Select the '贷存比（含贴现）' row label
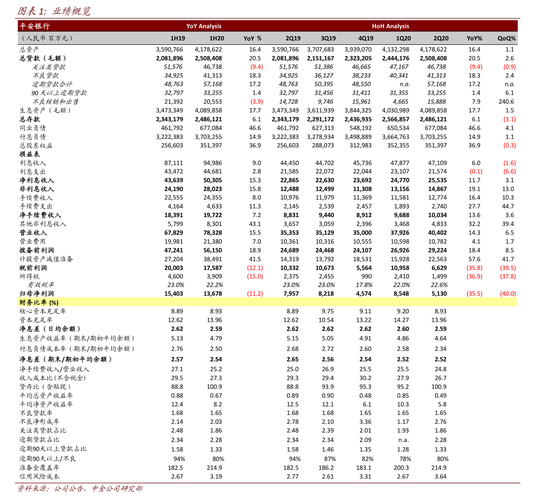 tap(45, 387)
